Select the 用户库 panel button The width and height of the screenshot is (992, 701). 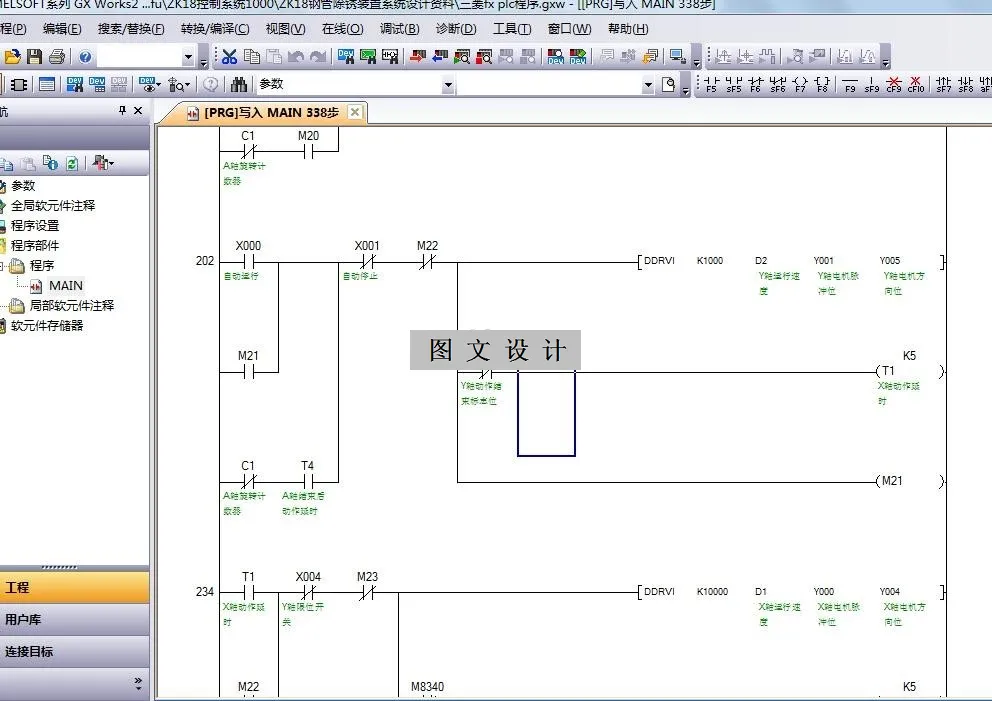(75, 619)
